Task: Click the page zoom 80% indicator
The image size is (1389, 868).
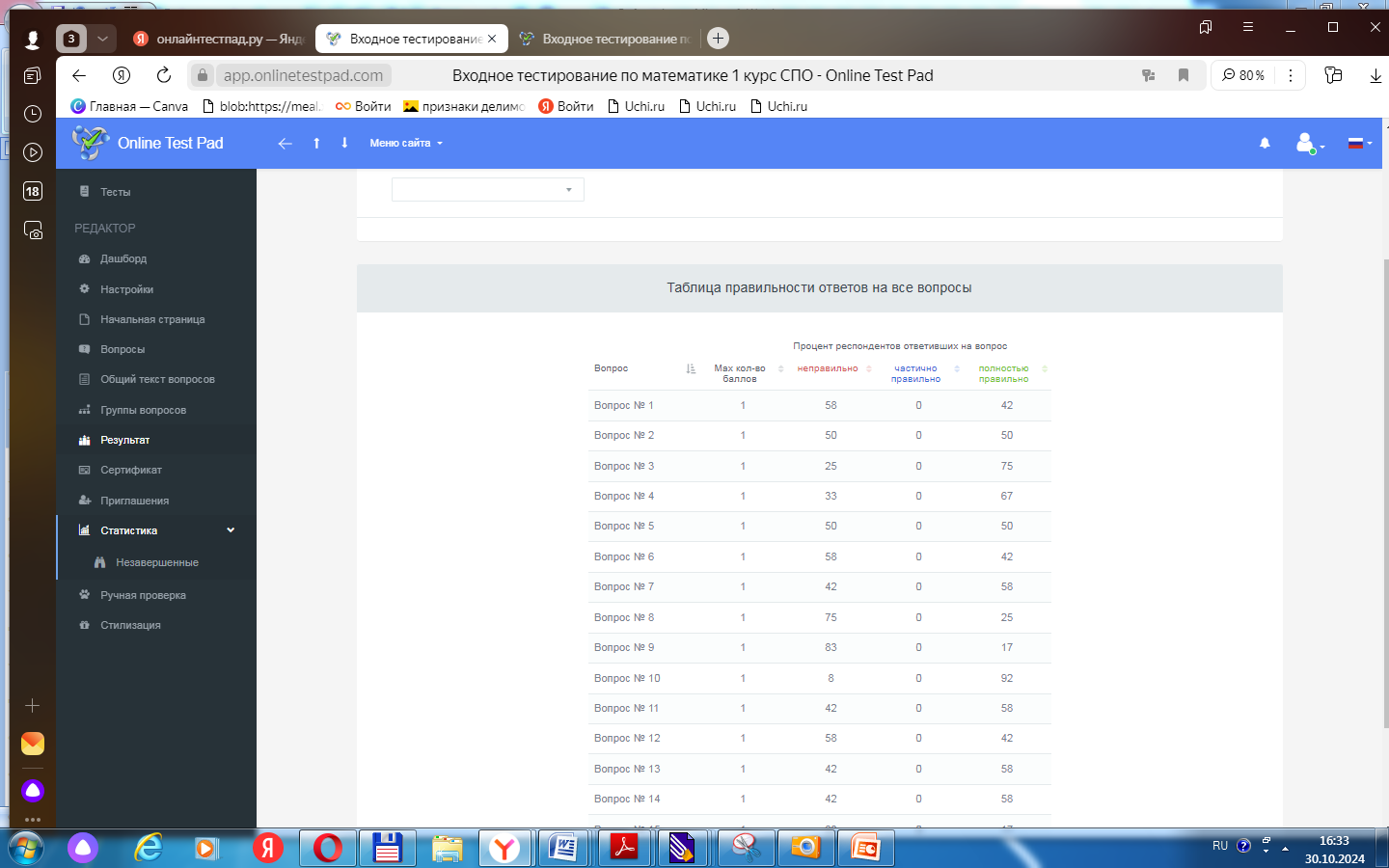Action: (1243, 75)
